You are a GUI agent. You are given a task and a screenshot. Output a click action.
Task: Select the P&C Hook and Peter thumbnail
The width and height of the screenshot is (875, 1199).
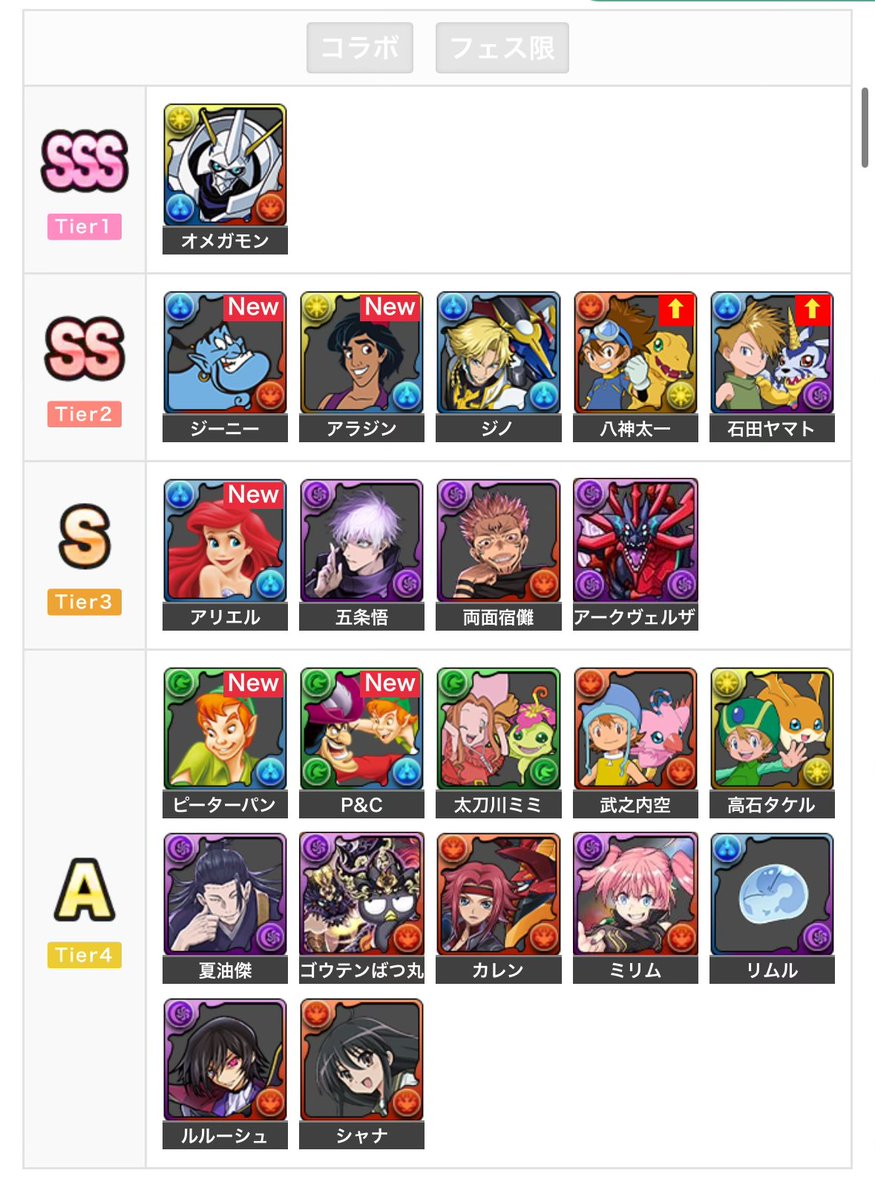[361, 729]
